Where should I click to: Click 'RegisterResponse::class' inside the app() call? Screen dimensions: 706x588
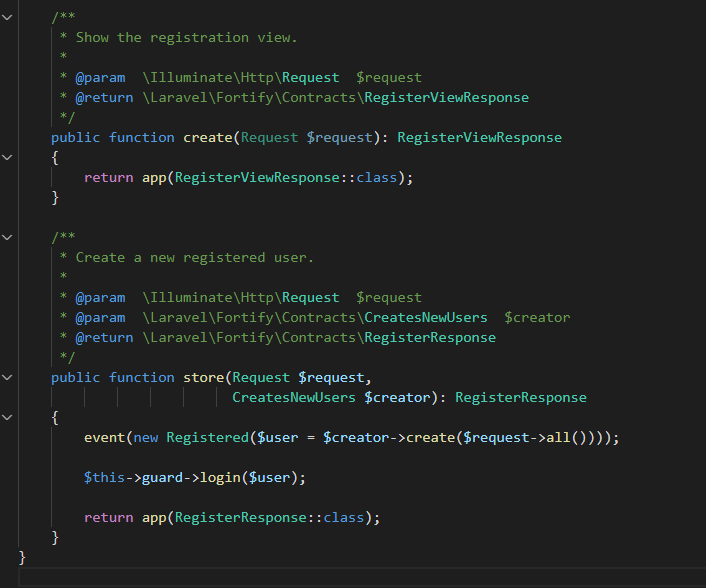coord(269,517)
